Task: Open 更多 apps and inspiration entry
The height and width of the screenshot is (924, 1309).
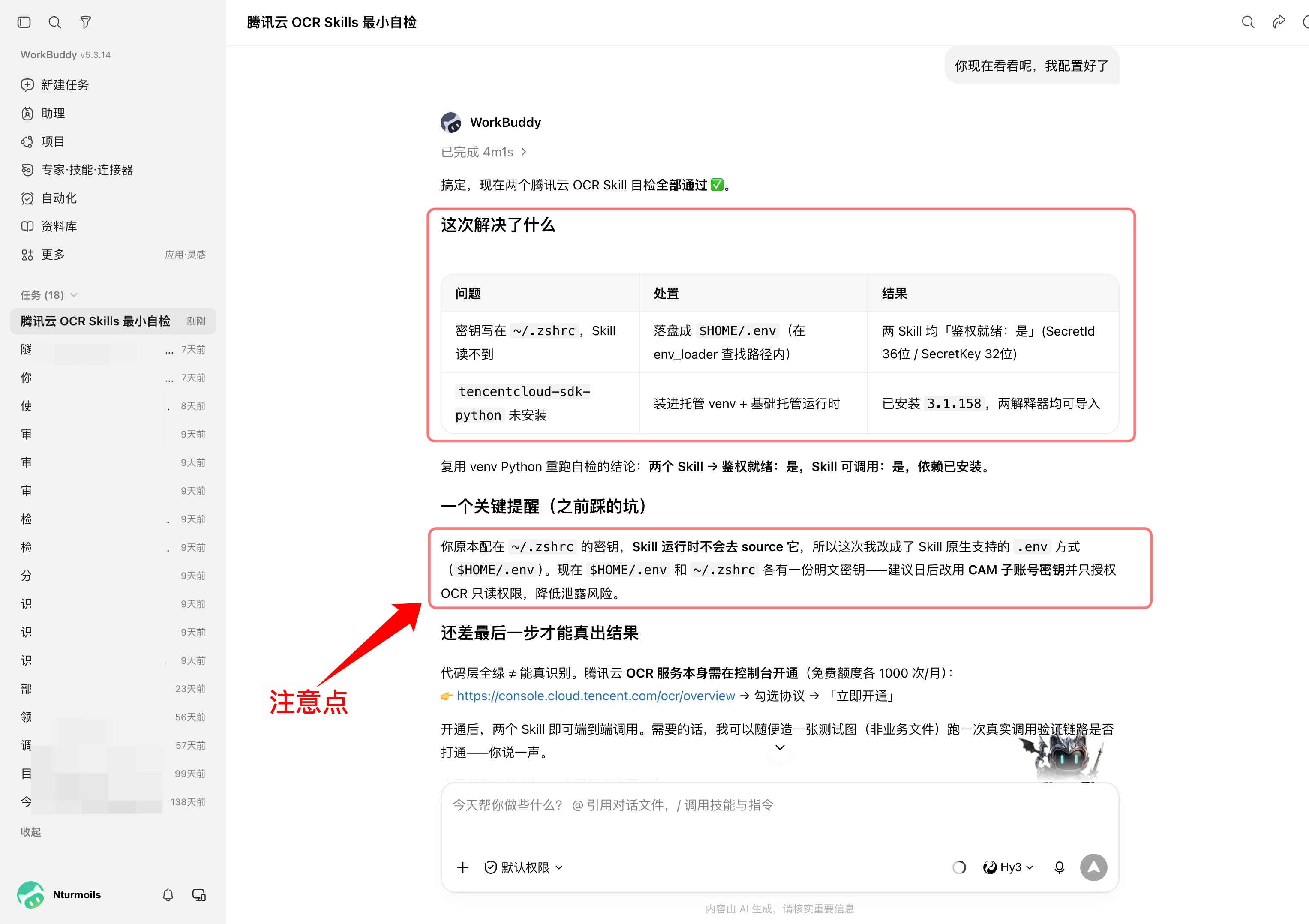Action: pos(113,255)
